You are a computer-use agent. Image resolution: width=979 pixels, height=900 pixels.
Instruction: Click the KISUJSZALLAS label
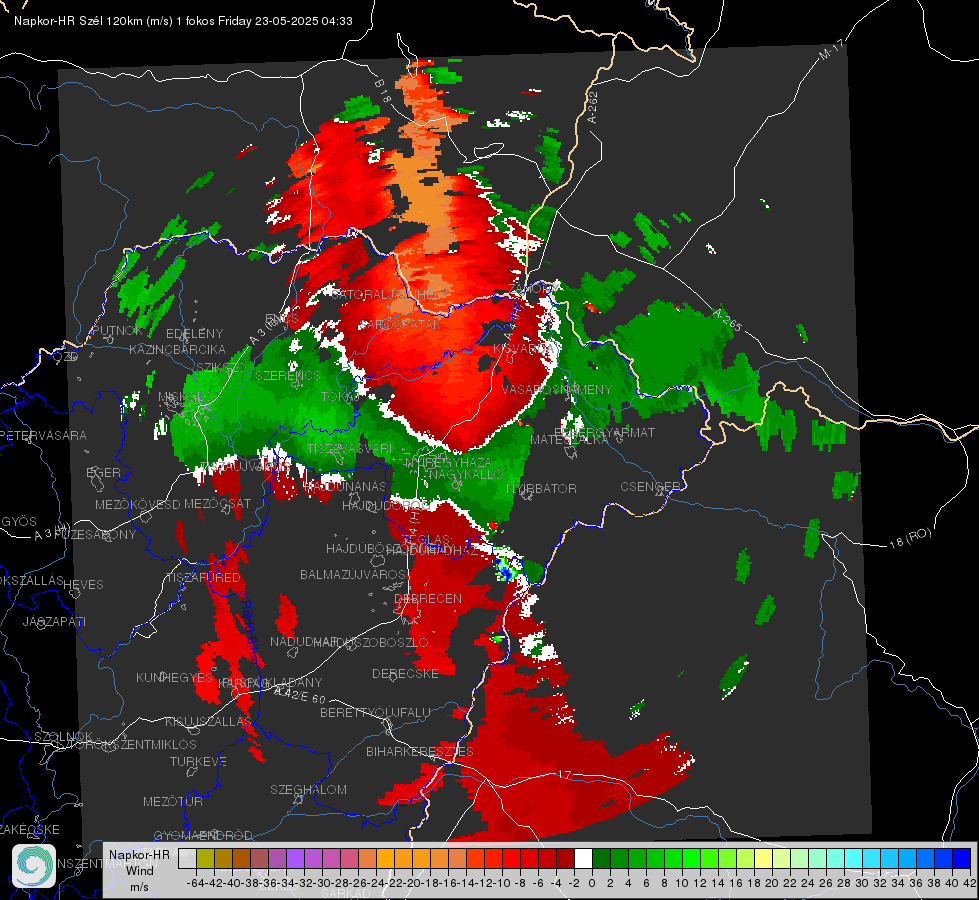[208, 721]
